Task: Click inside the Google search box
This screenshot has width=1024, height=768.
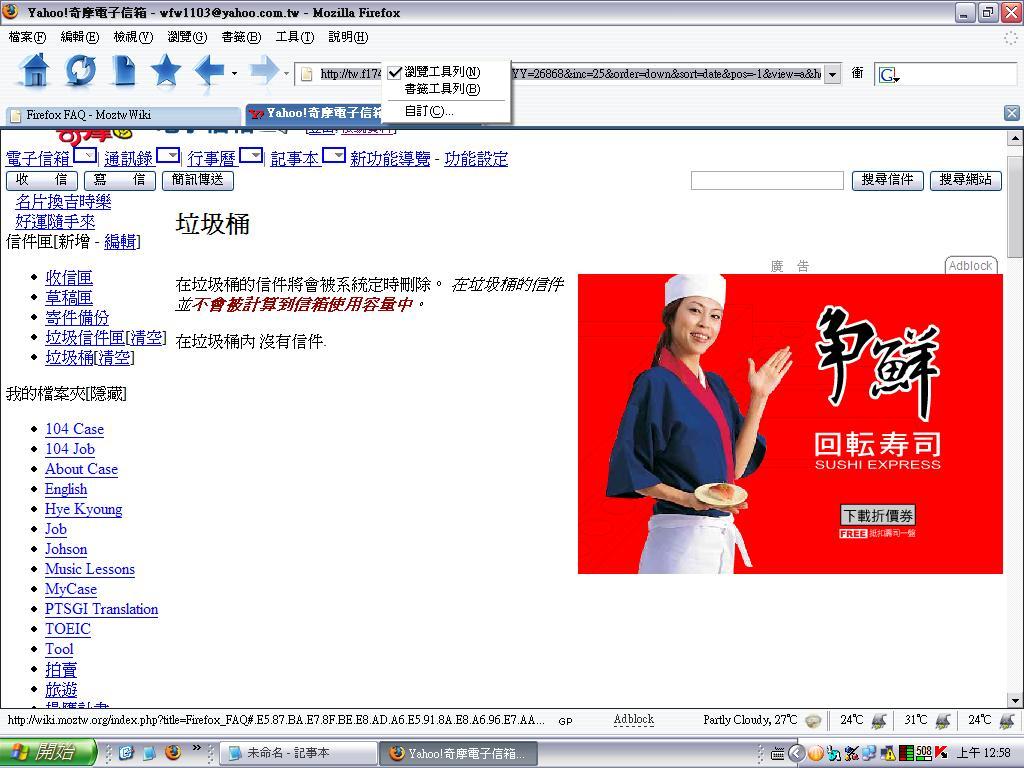Action: (x=959, y=74)
